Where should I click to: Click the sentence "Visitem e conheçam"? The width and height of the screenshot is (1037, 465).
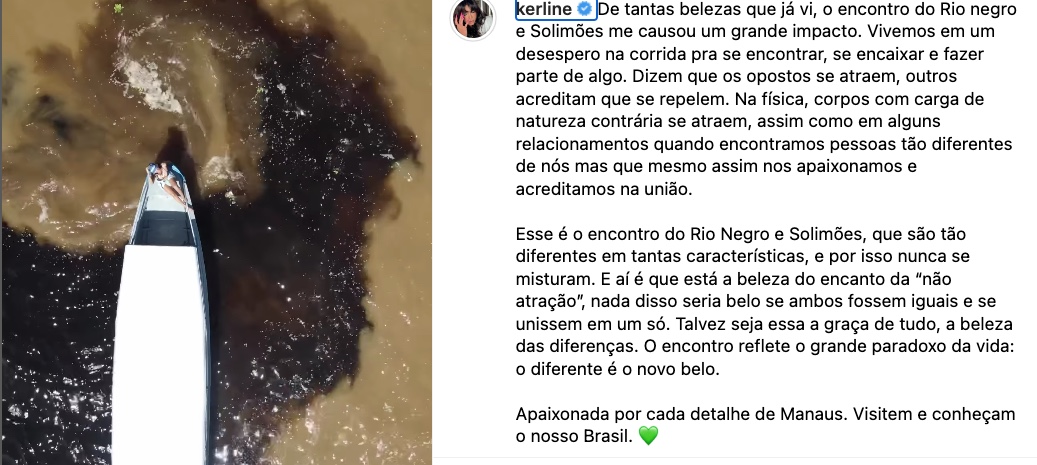pos(933,414)
